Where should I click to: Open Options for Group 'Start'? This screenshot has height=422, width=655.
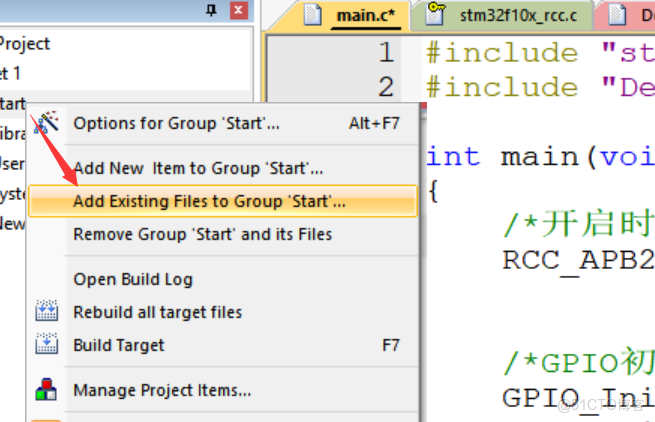click(x=223, y=124)
